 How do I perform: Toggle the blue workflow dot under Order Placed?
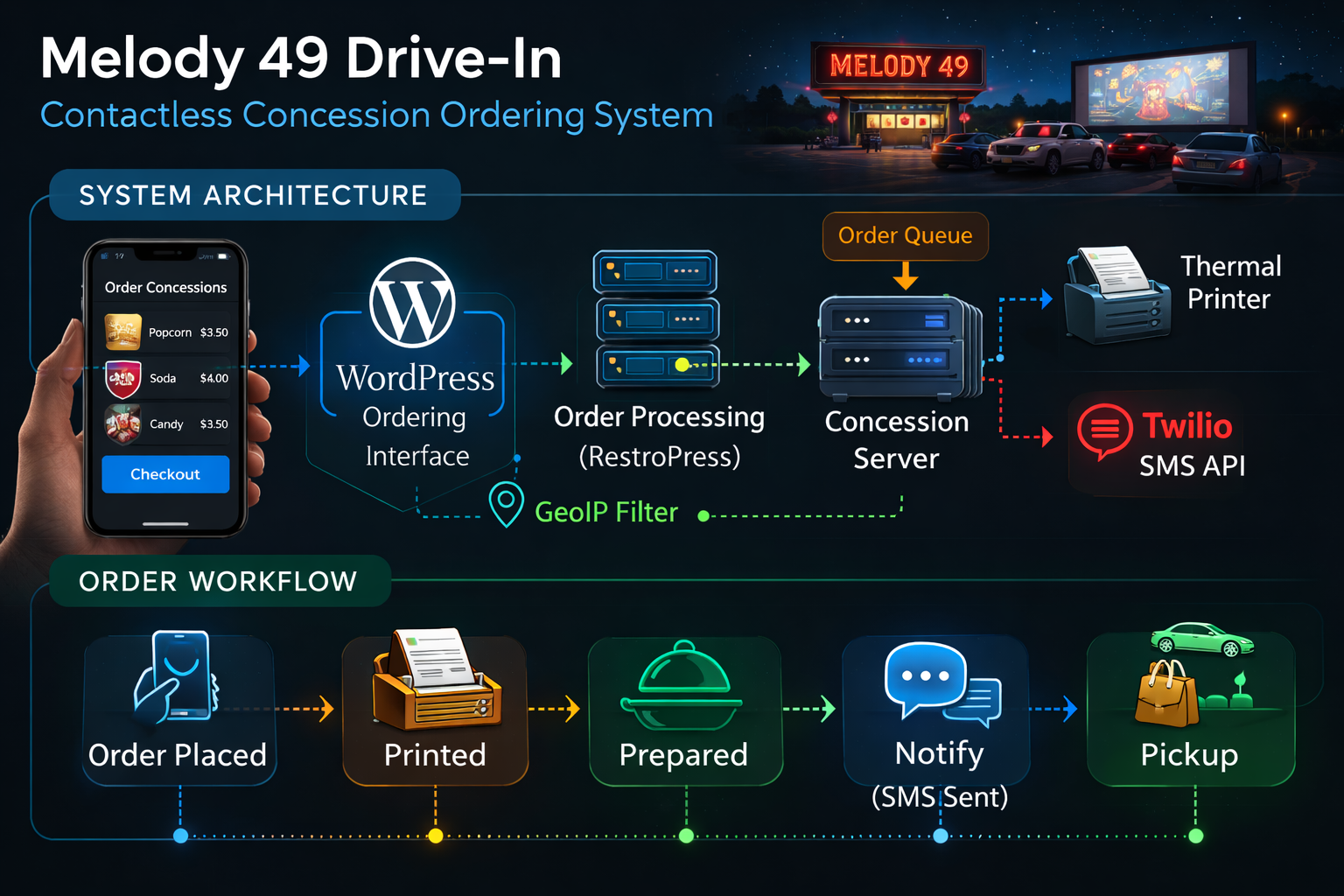click(179, 837)
